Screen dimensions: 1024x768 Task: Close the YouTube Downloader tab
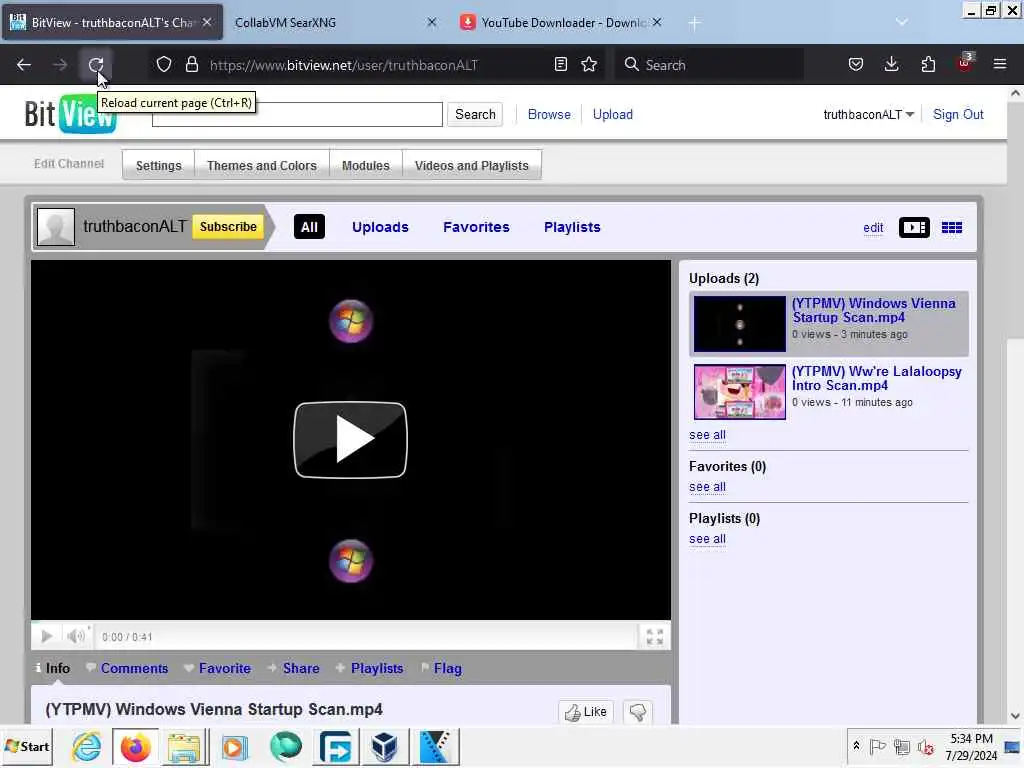pyautogui.click(x=657, y=23)
